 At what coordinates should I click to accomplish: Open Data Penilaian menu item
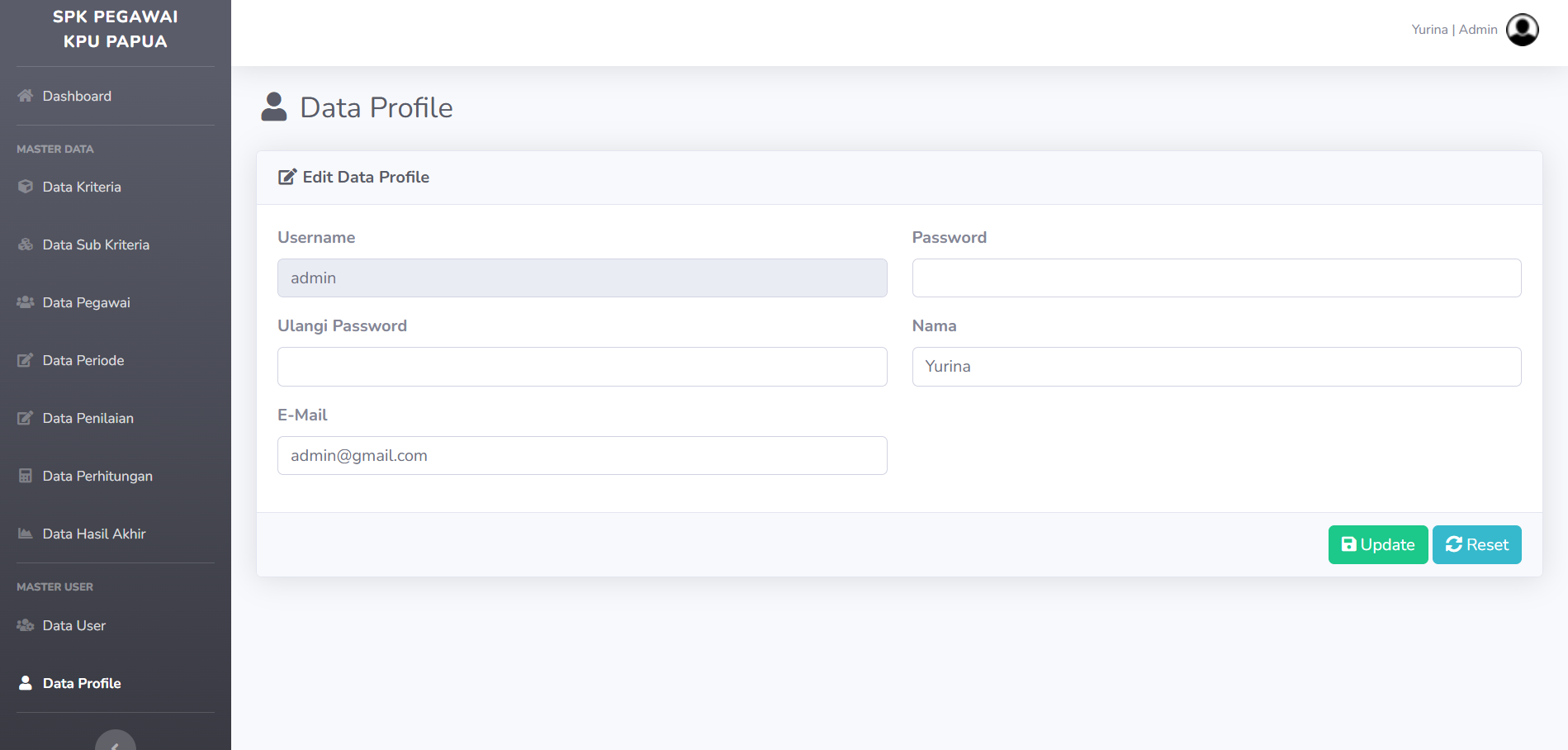pos(88,418)
